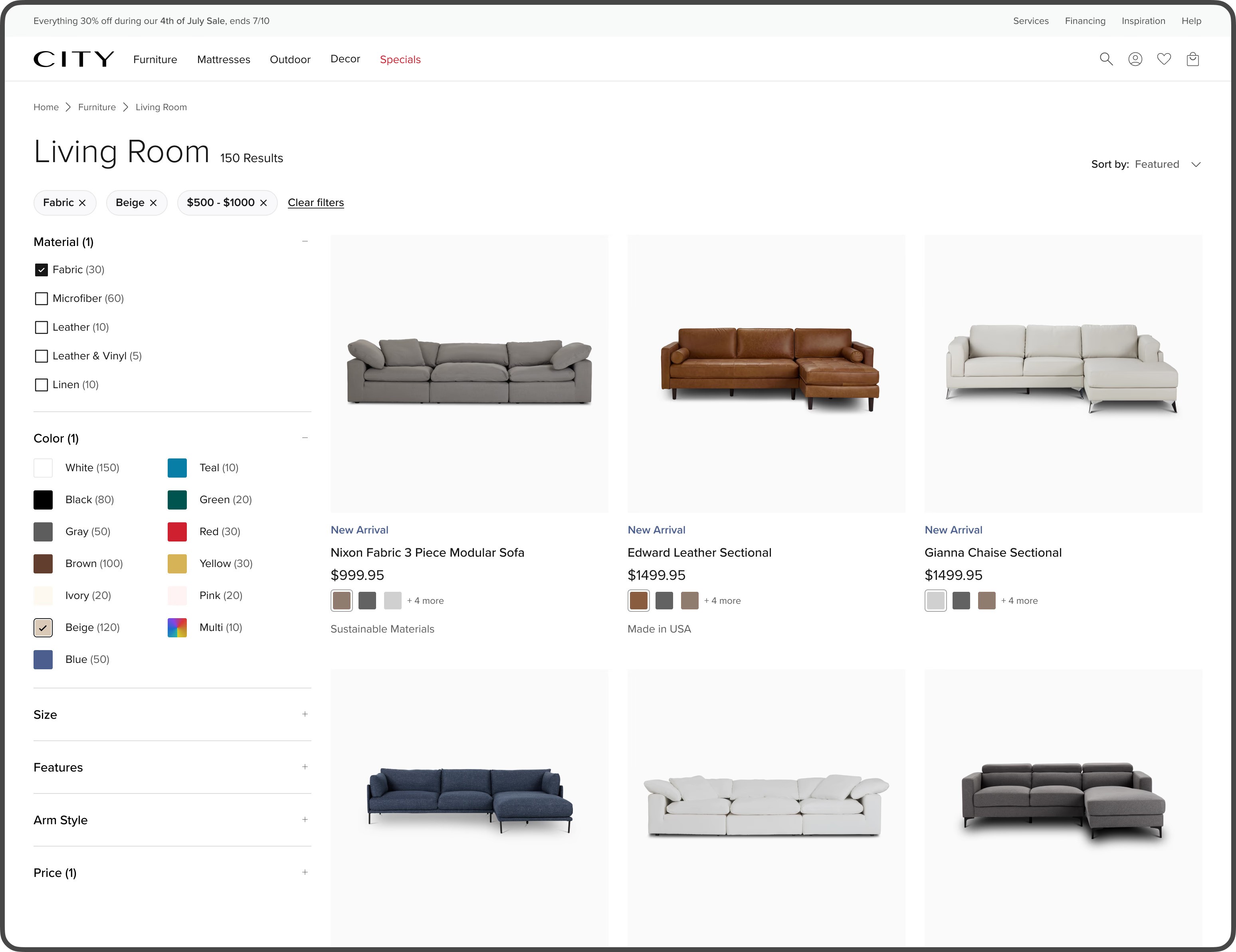Viewport: 1236px width, 952px height.
Task: Uncheck the Fabric material checkbox
Action: point(41,270)
